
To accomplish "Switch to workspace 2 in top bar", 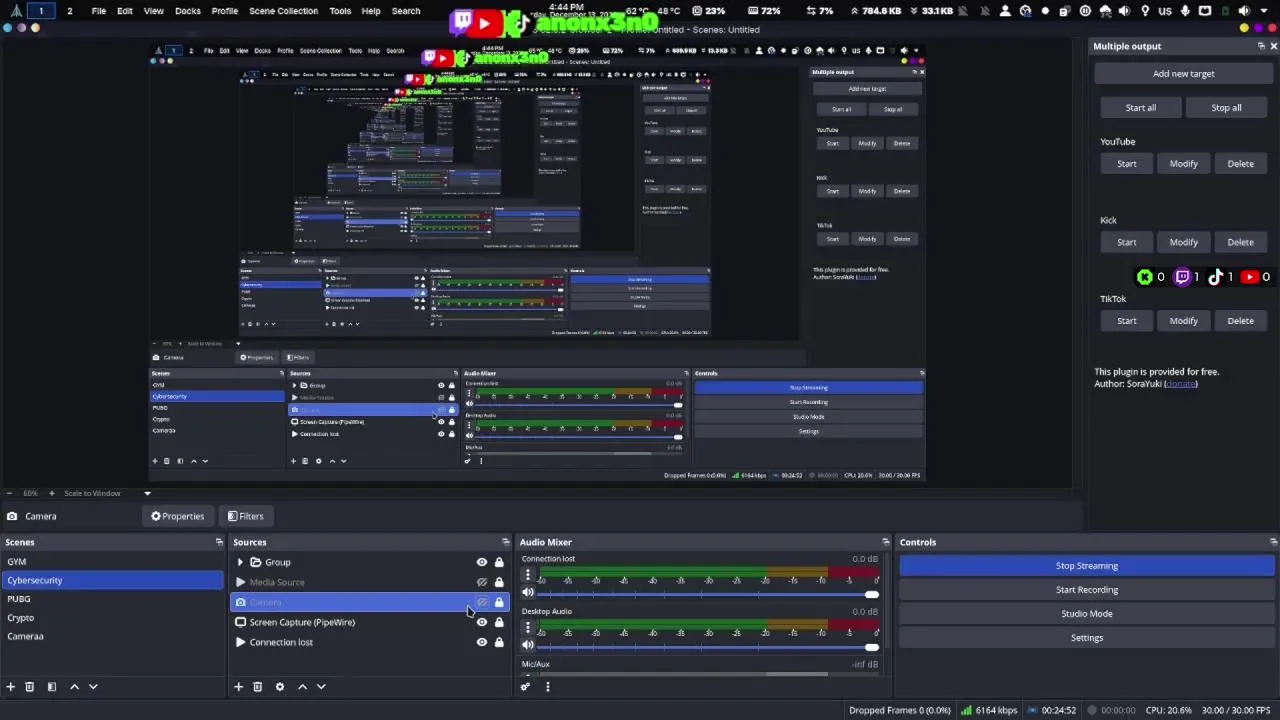I will [x=69, y=11].
